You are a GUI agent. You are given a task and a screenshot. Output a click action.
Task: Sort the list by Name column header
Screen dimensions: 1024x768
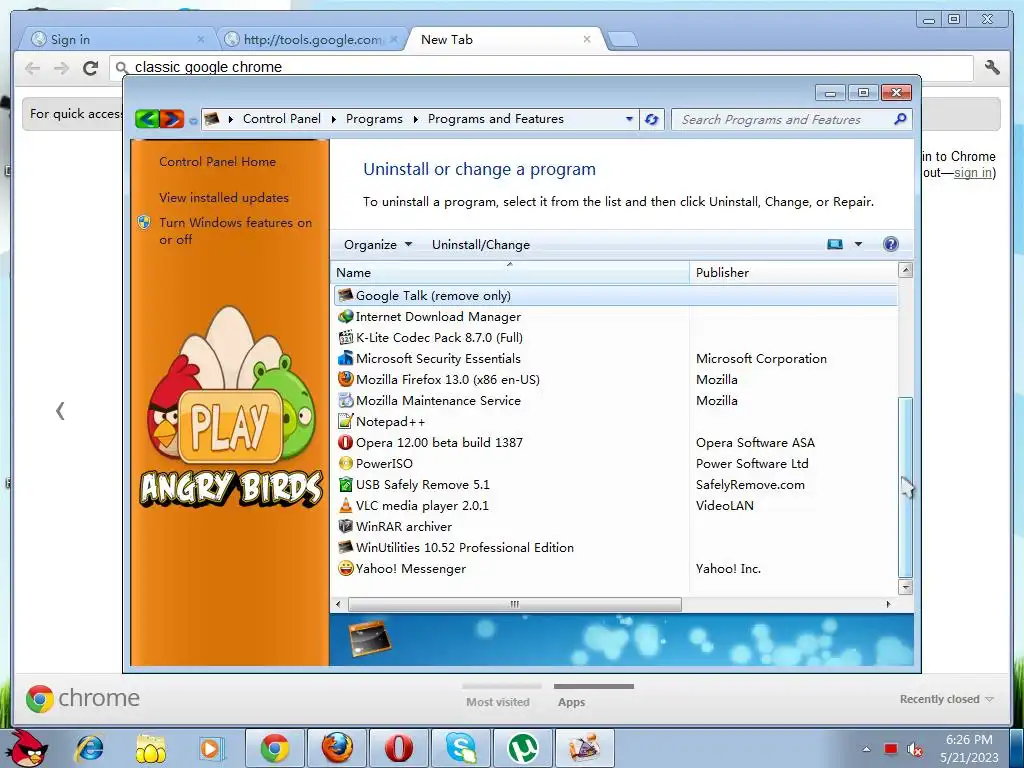509,272
